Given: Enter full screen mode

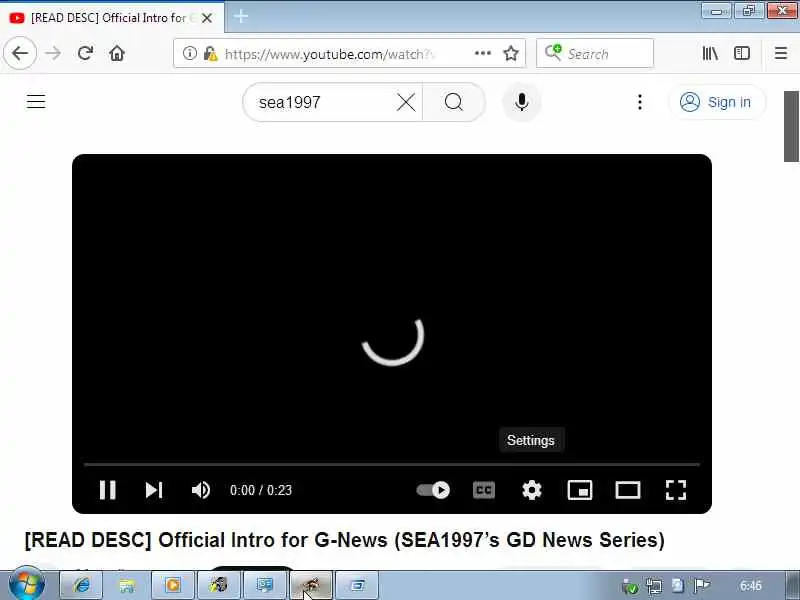Looking at the screenshot, I should coord(676,490).
